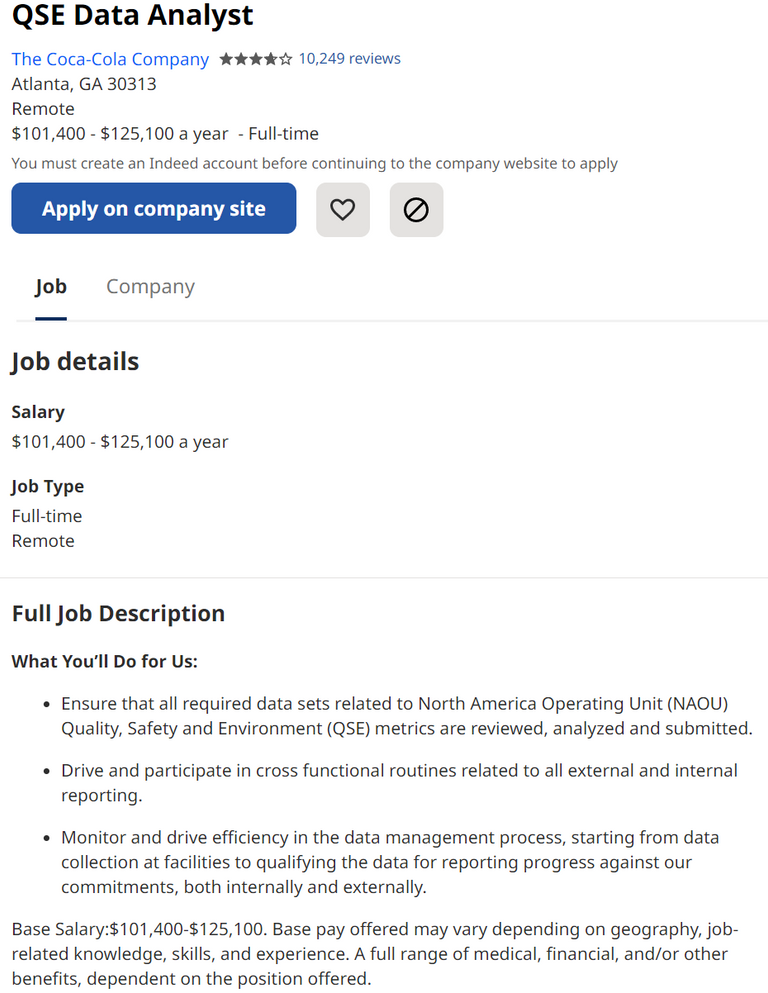Click Remote under the Job Type section
The image size is (768, 993).
tap(43, 540)
